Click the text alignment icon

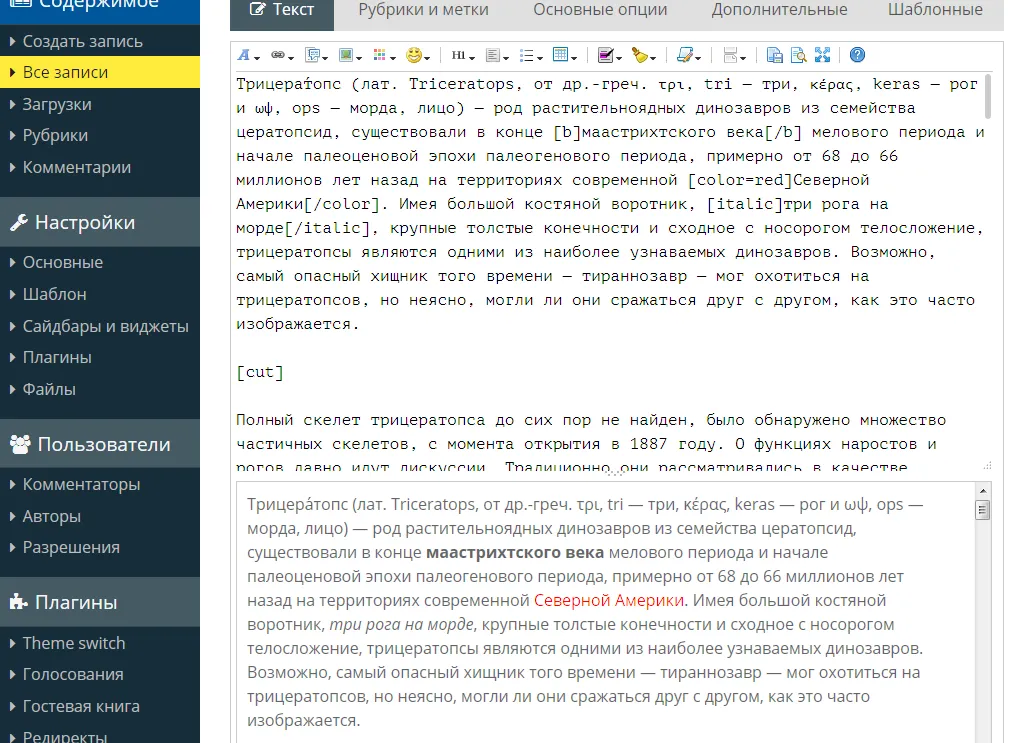coord(496,56)
